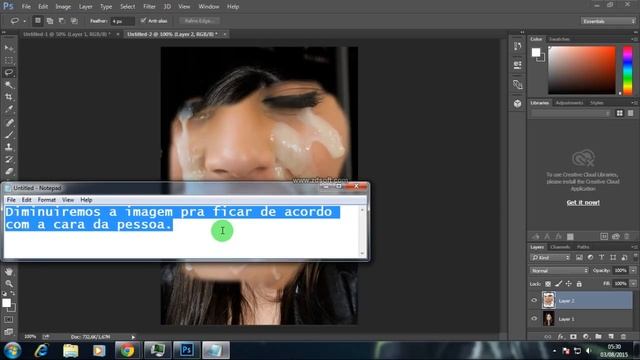
Task: Open the Layers panel flyout menu
Action: point(634,247)
